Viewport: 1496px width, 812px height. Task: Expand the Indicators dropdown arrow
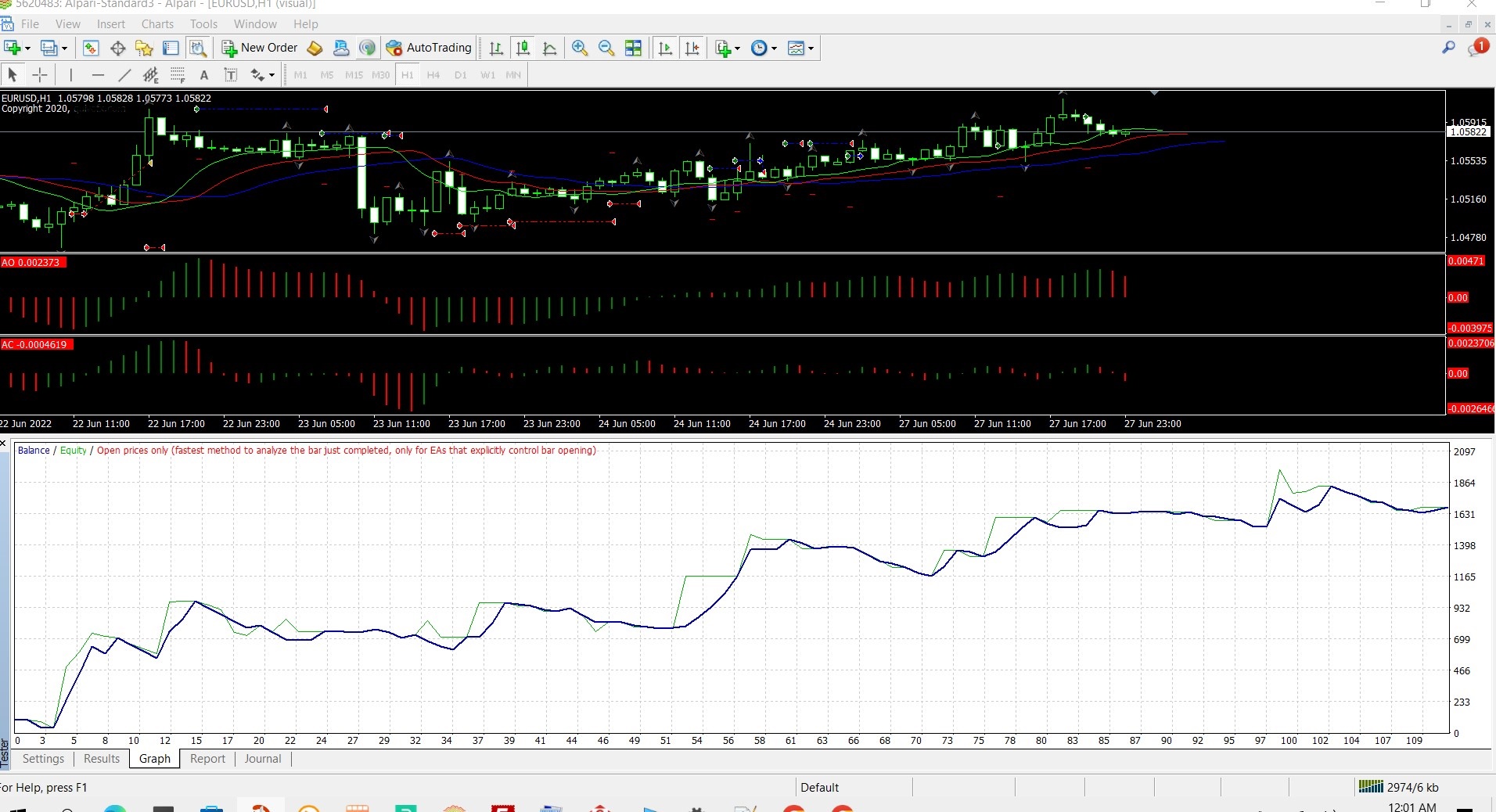[737, 49]
